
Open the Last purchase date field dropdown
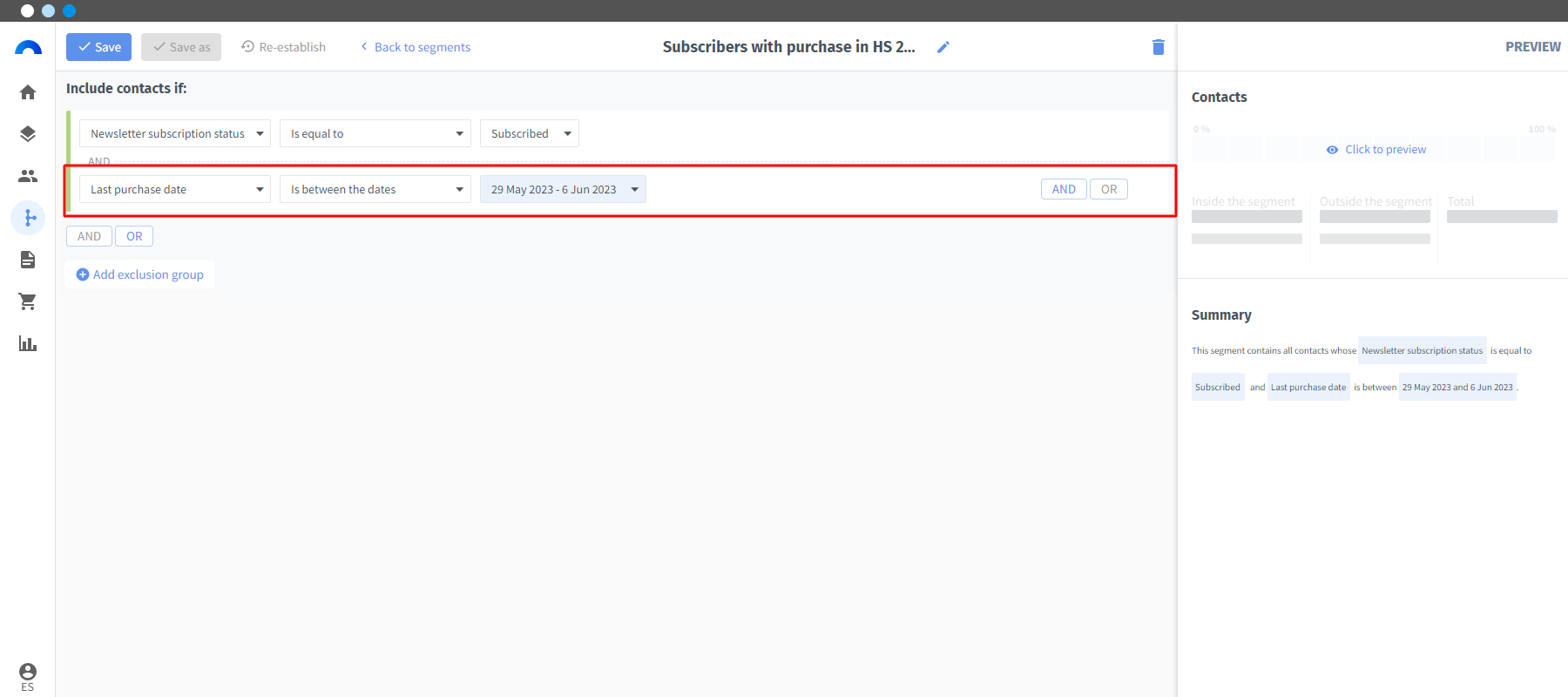175,189
